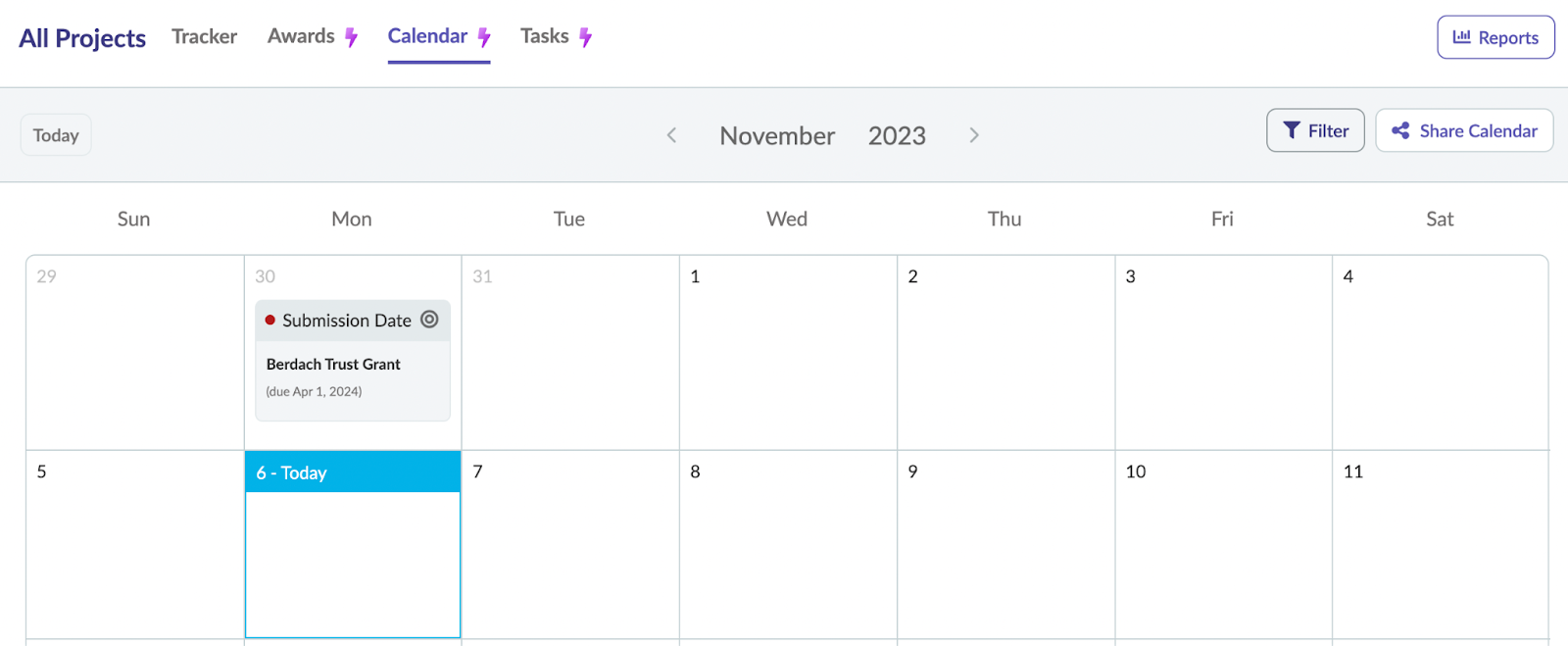Viewport: 1568px width, 646px height.
Task: Click the Filter funnel icon
Action: pos(1291,130)
